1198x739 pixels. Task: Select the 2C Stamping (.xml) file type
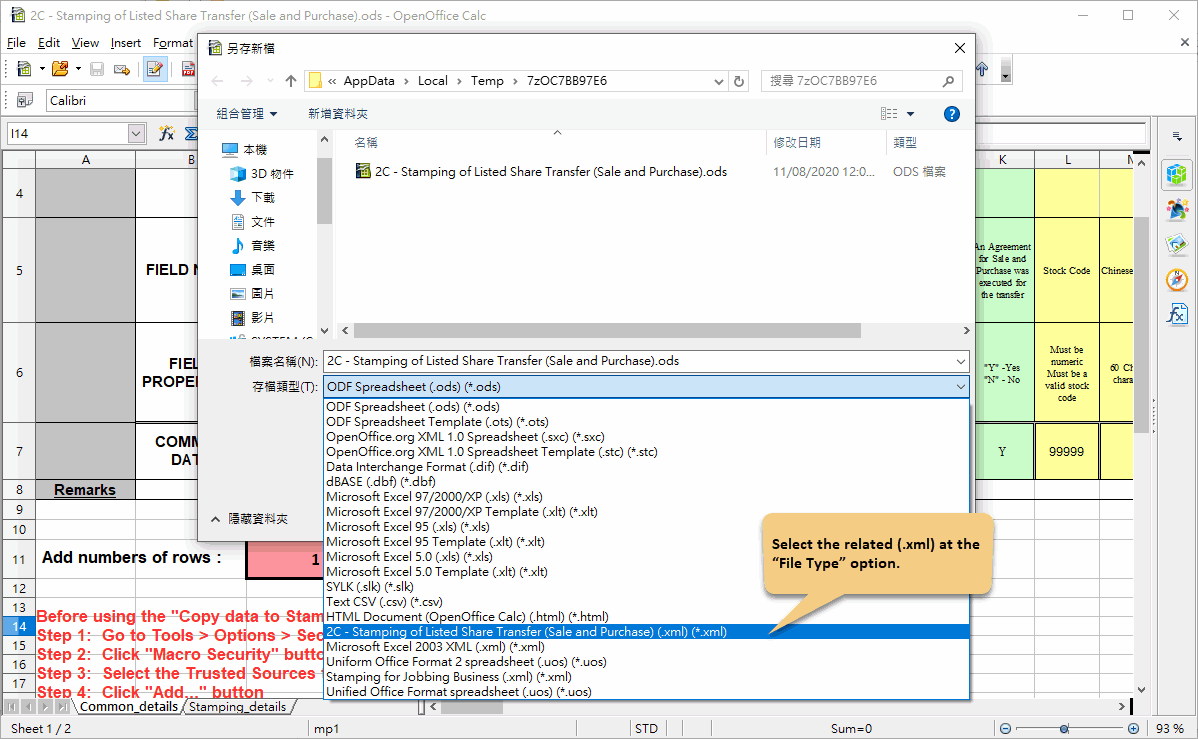pos(646,632)
